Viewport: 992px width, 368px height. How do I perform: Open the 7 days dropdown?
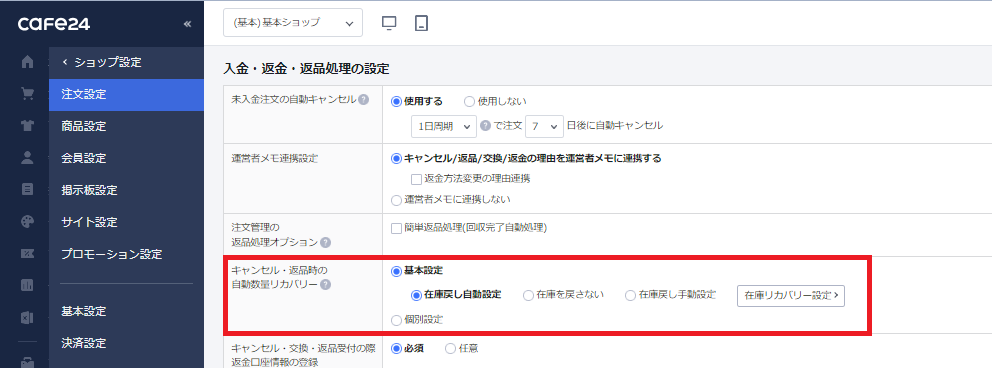[544, 126]
